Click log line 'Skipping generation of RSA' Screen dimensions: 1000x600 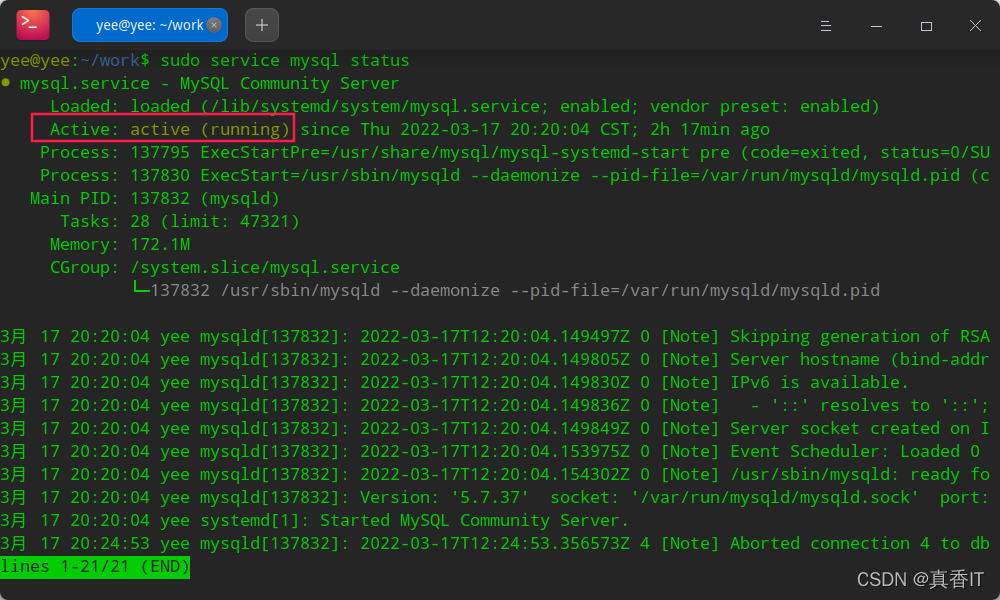(x=495, y=336)
